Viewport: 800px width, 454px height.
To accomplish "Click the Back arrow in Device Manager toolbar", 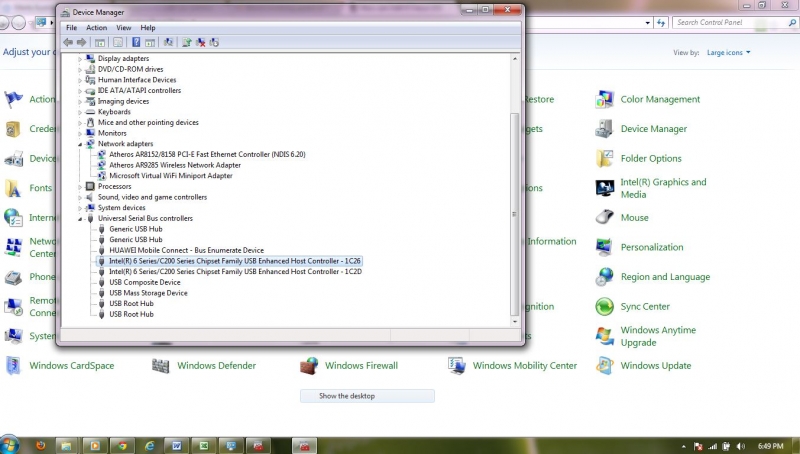I will [68, 42].
